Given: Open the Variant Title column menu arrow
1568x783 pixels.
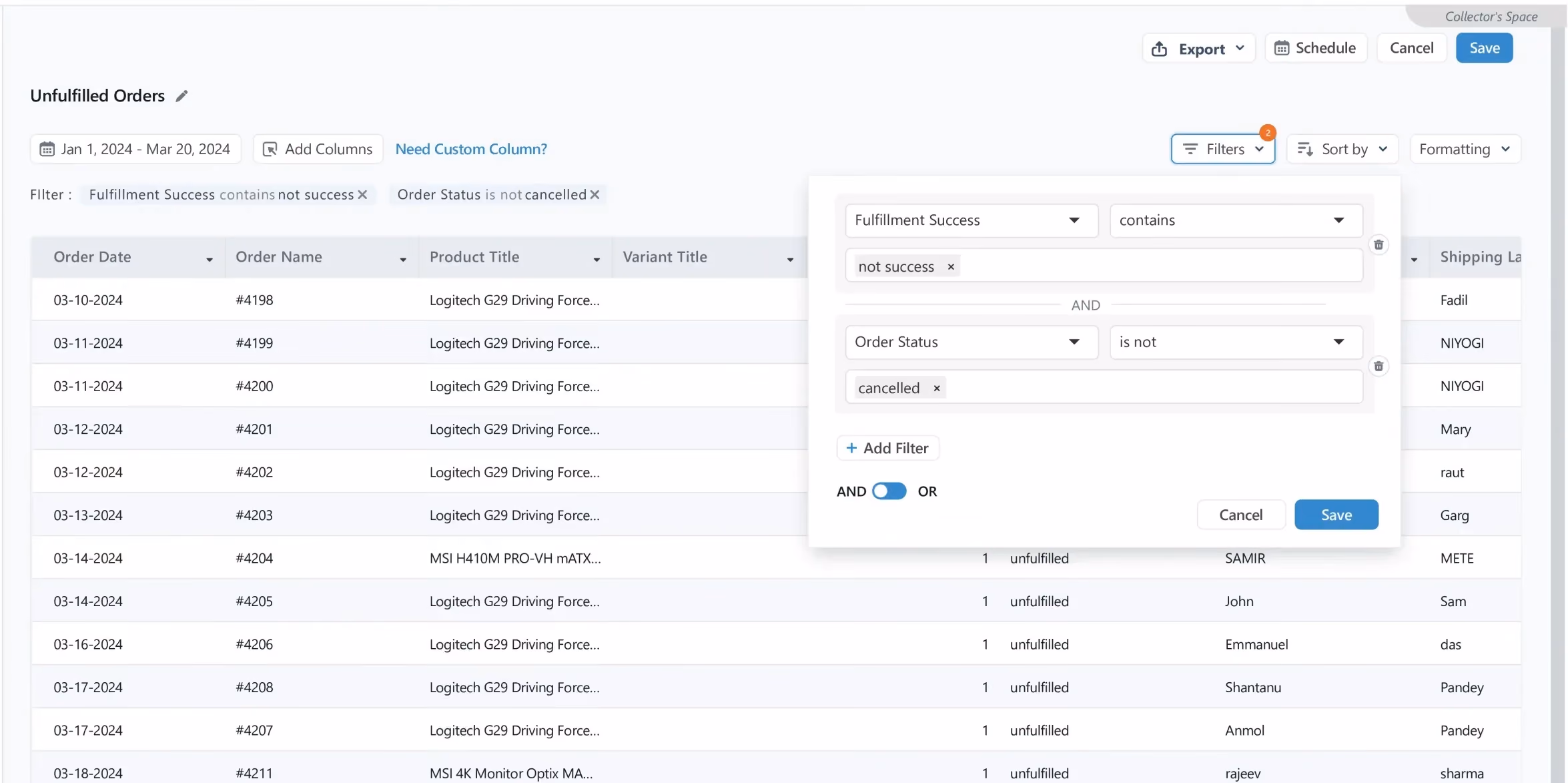Looking at the screenshot, I should (x=790, y=259).
